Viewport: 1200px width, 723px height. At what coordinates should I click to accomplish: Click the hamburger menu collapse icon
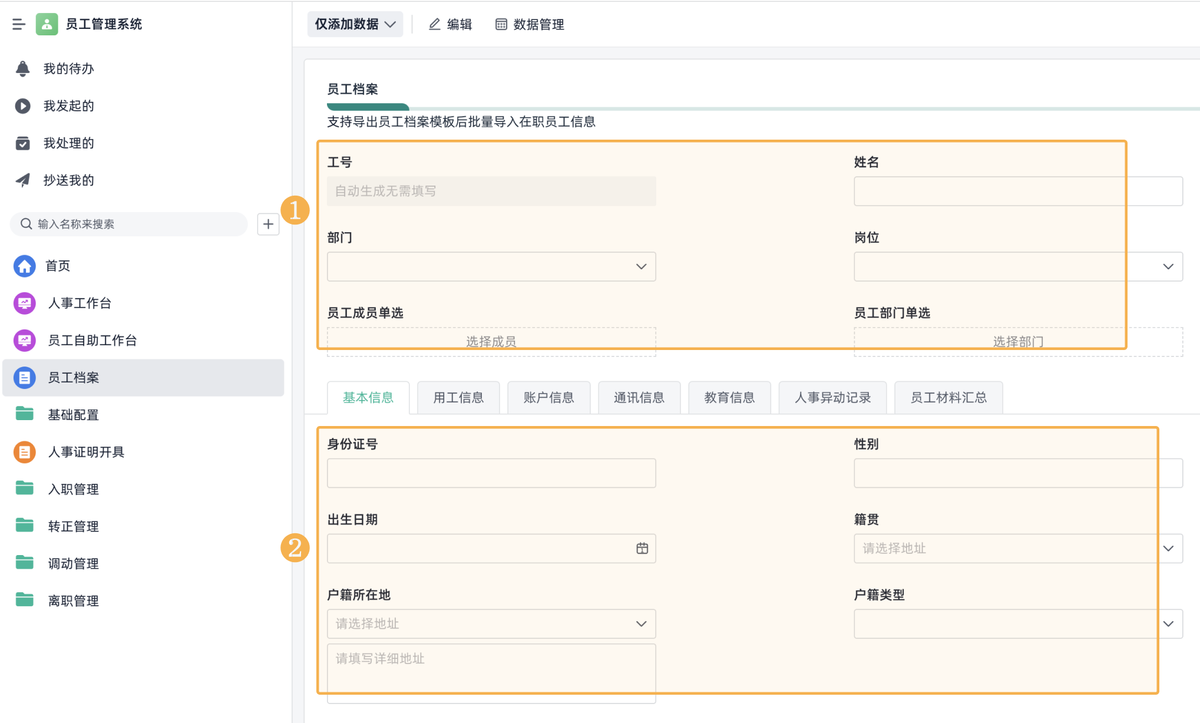[18, 24]
